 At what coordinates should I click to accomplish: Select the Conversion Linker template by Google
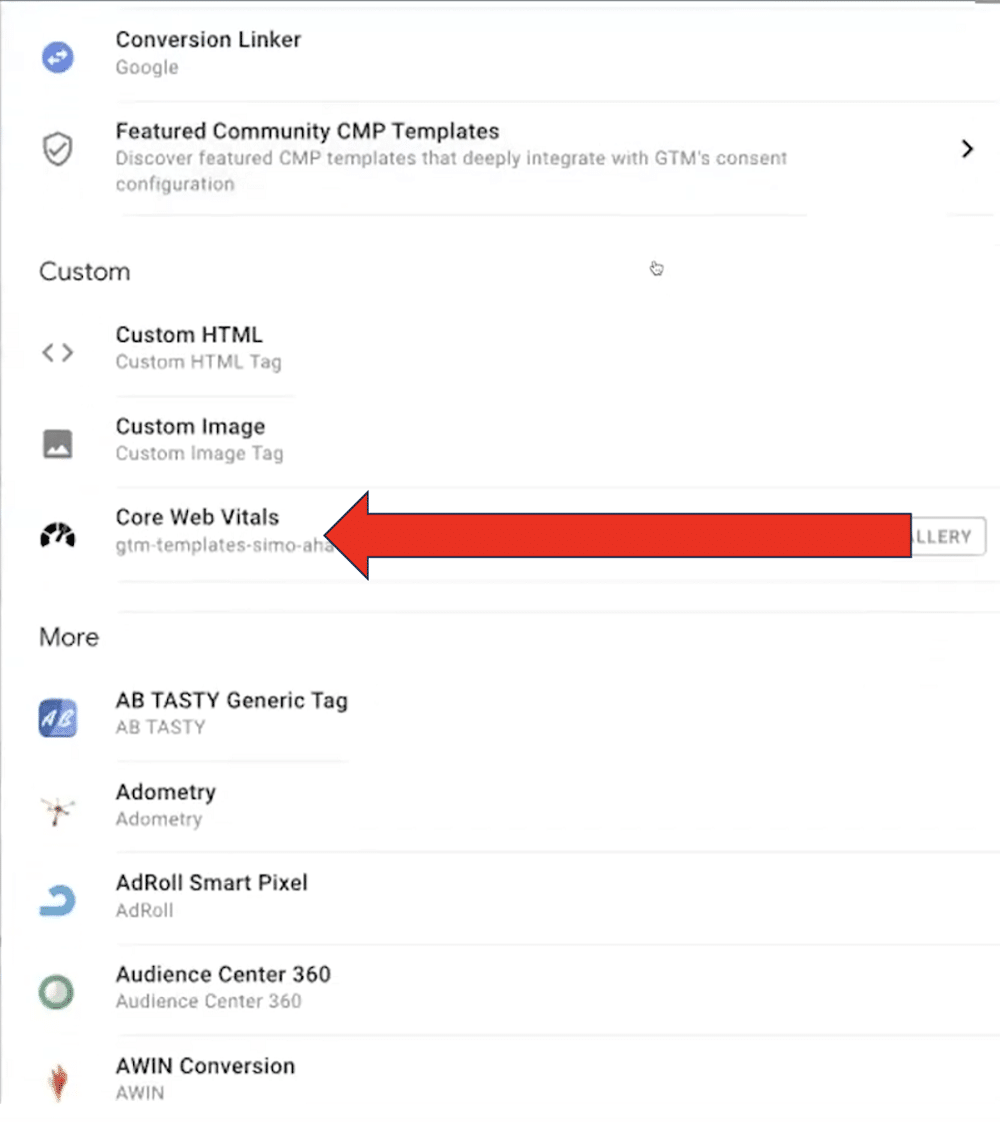208,40
